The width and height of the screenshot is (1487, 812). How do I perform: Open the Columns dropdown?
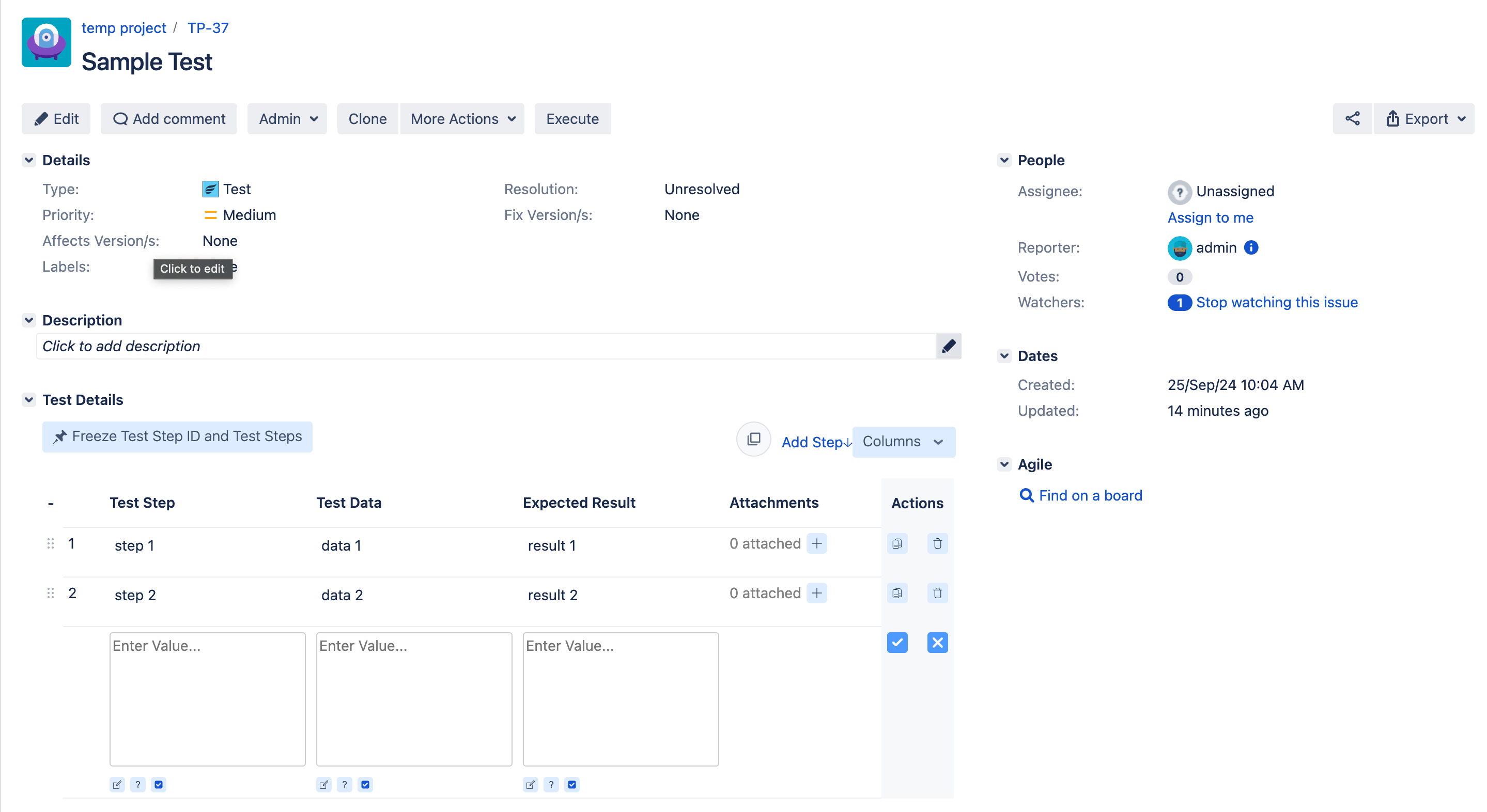[x=903, y=442]
